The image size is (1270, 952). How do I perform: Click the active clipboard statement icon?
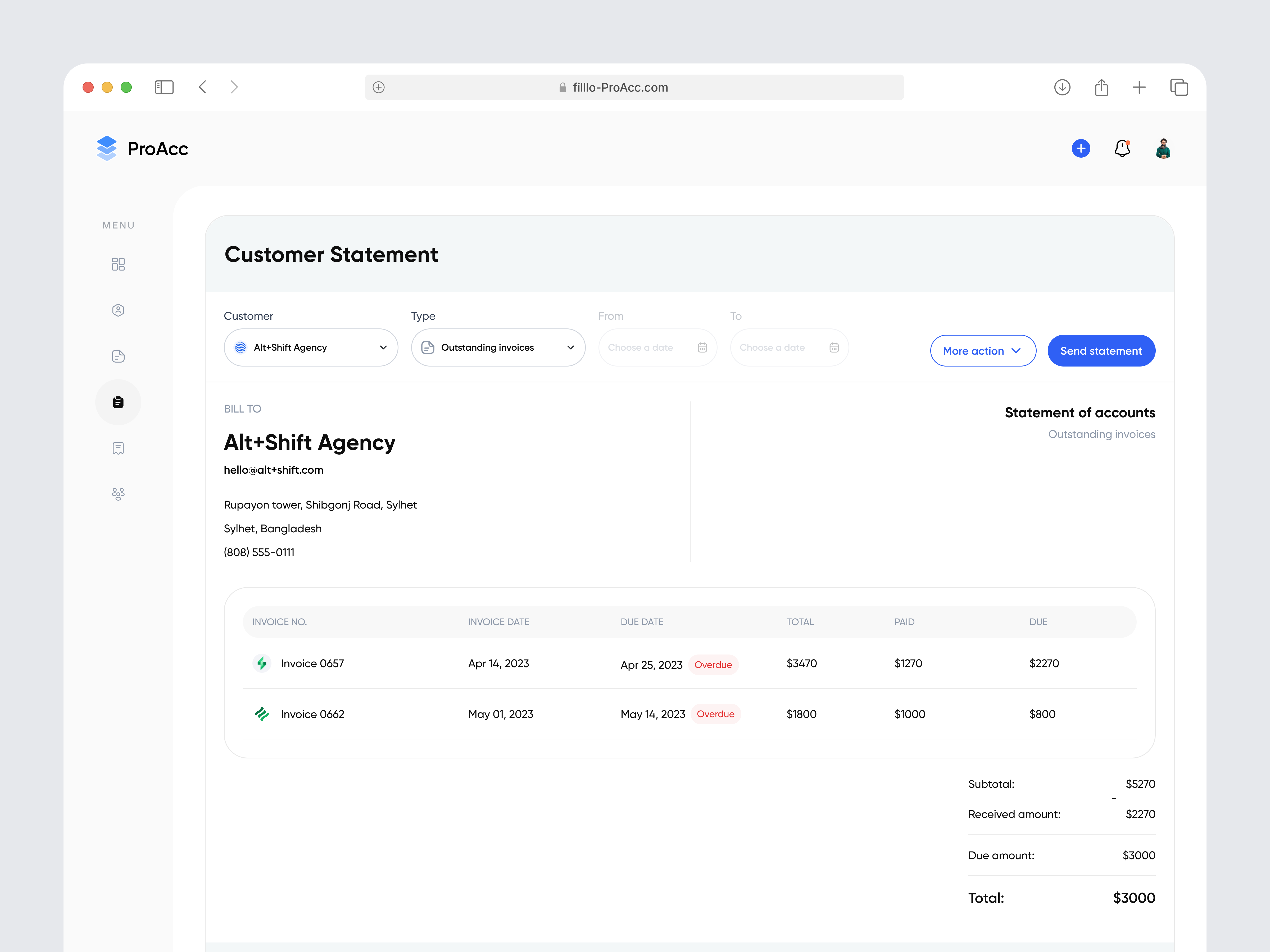pyautogui.click(x=118, y=402)
